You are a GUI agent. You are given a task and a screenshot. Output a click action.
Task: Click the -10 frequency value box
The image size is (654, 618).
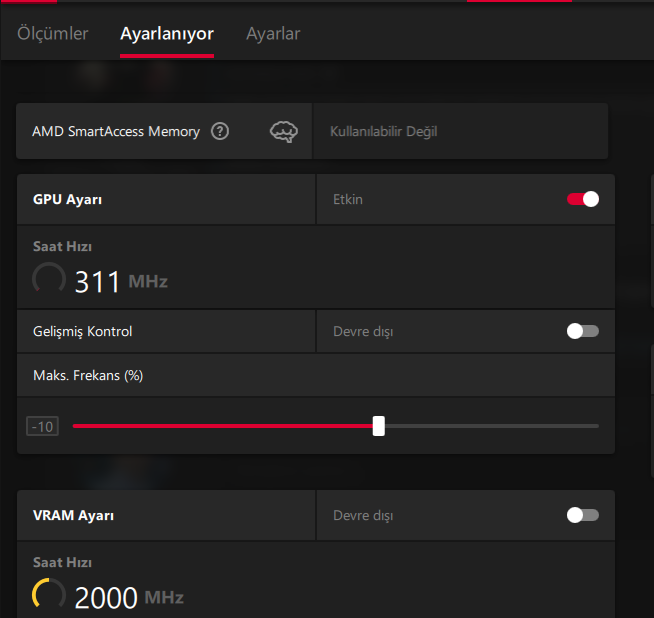[43, 427]
